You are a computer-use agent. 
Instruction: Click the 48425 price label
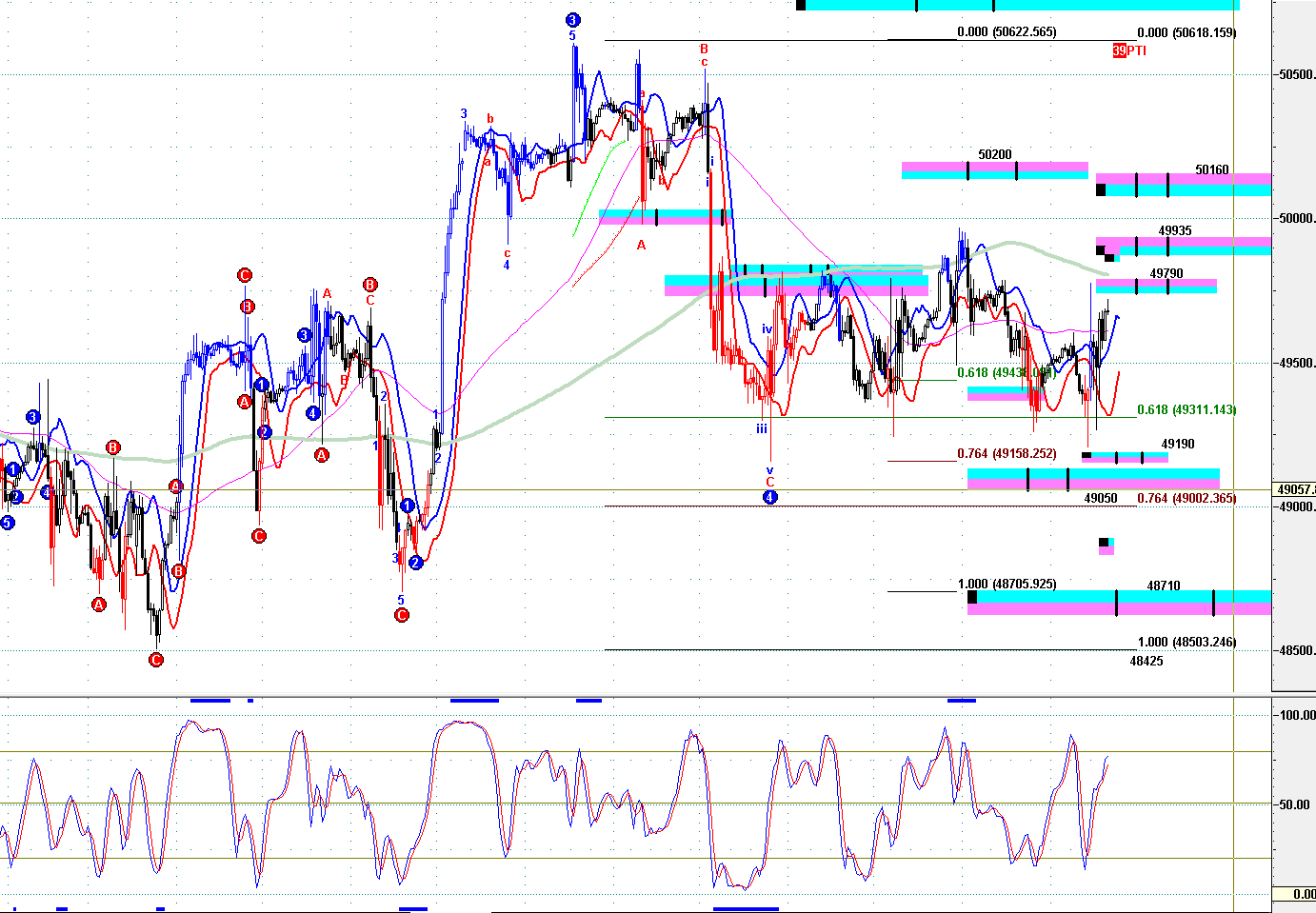tap(1147, 661)
